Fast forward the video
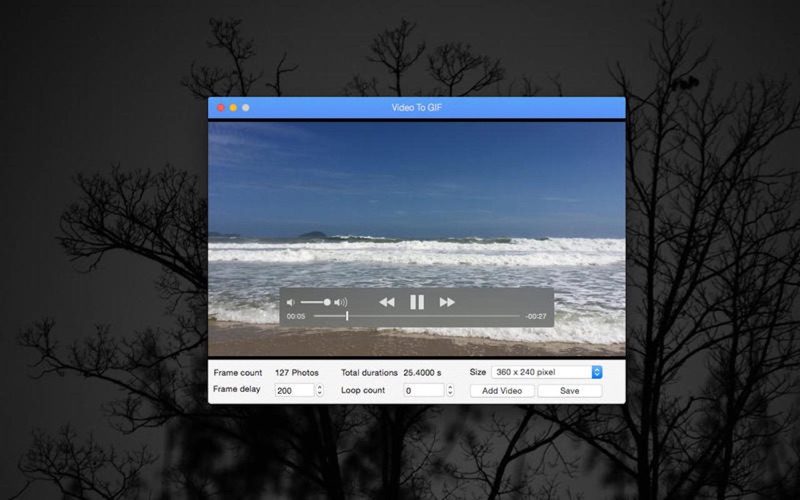This screenshot has height=500, width=800. click(447, 302)
